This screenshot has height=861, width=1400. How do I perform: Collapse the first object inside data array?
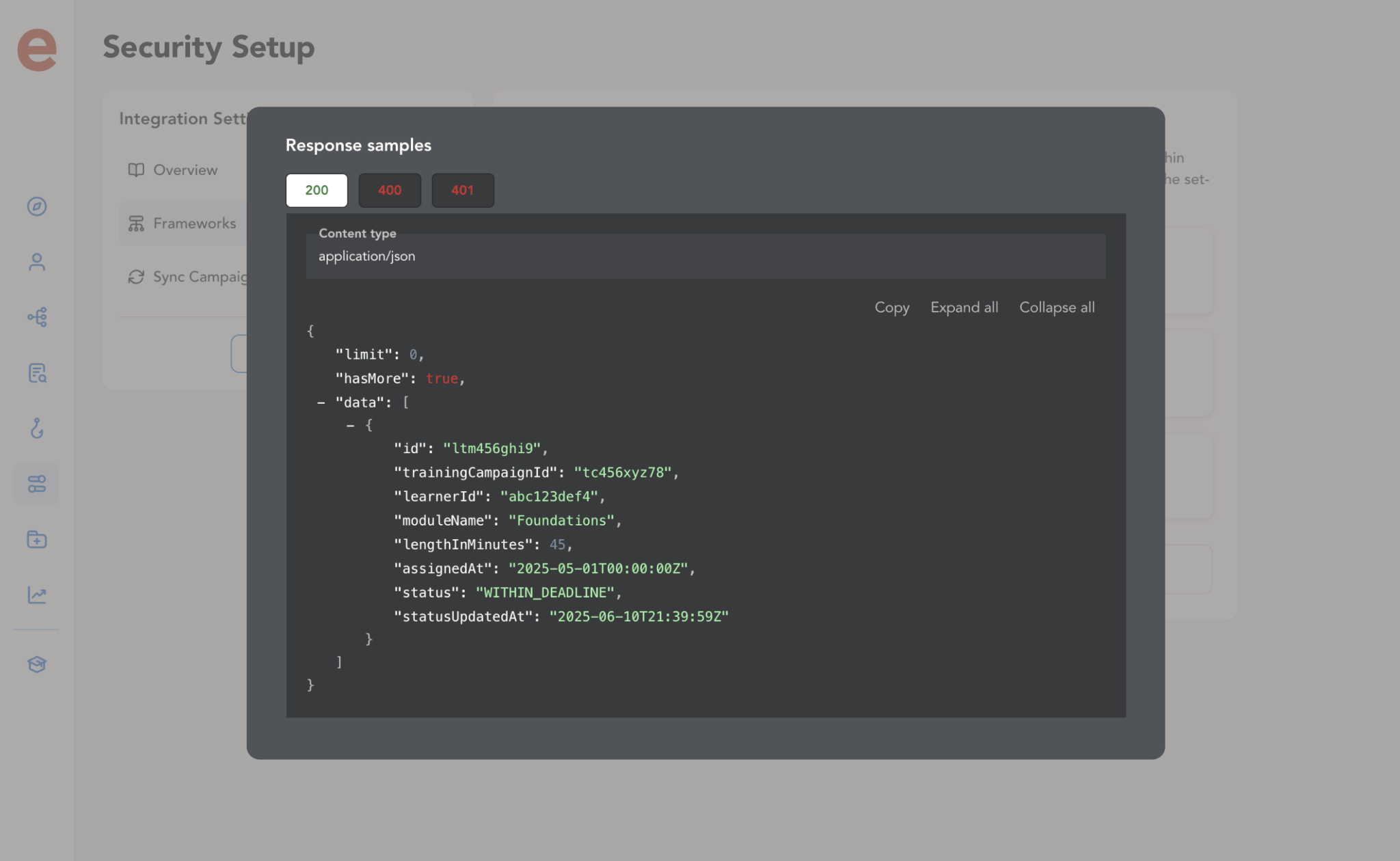351,426
